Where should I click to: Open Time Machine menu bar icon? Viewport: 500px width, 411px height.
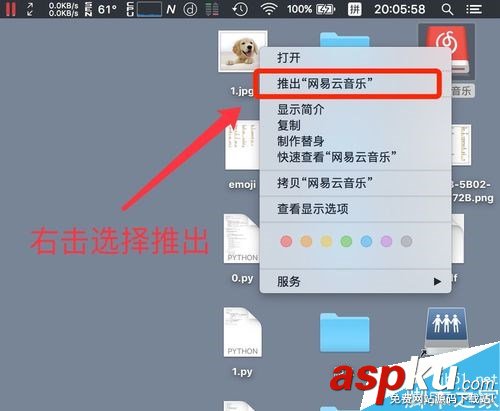coord(240,9)
